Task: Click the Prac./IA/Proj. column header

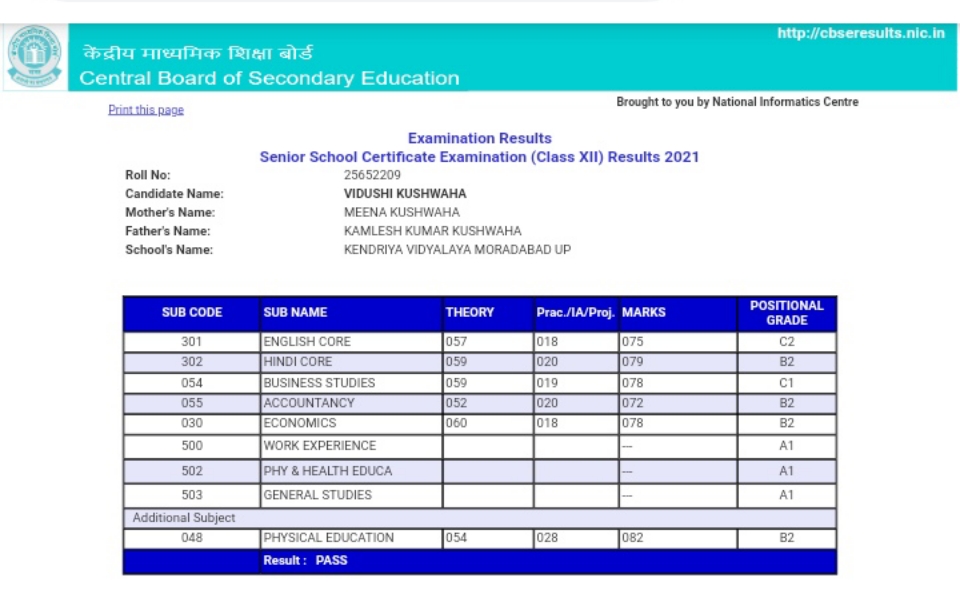Action: [x=576, y=313]
